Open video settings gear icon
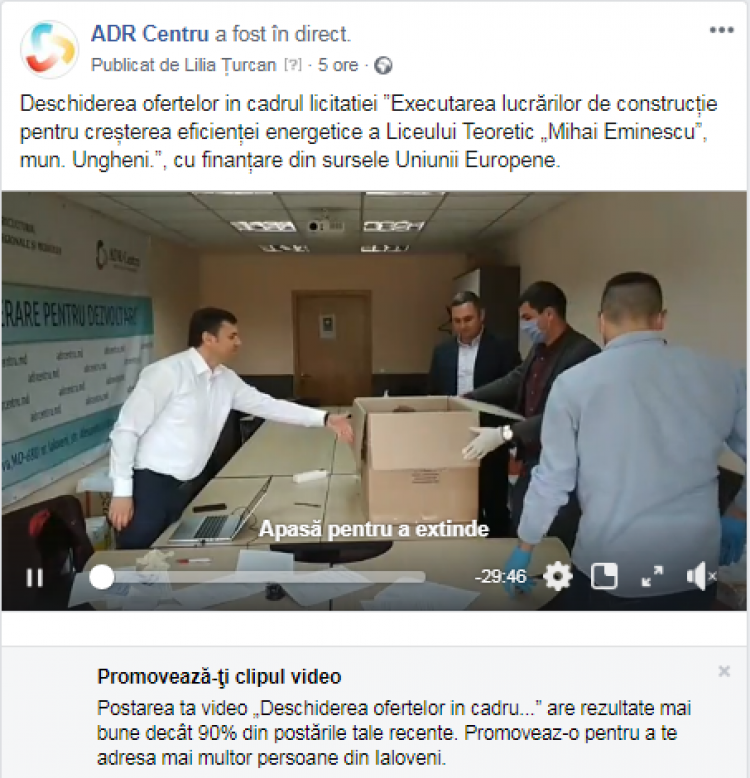Image resolution: width=750 pixels, height=778 pixels. click(x=558, y=577)
